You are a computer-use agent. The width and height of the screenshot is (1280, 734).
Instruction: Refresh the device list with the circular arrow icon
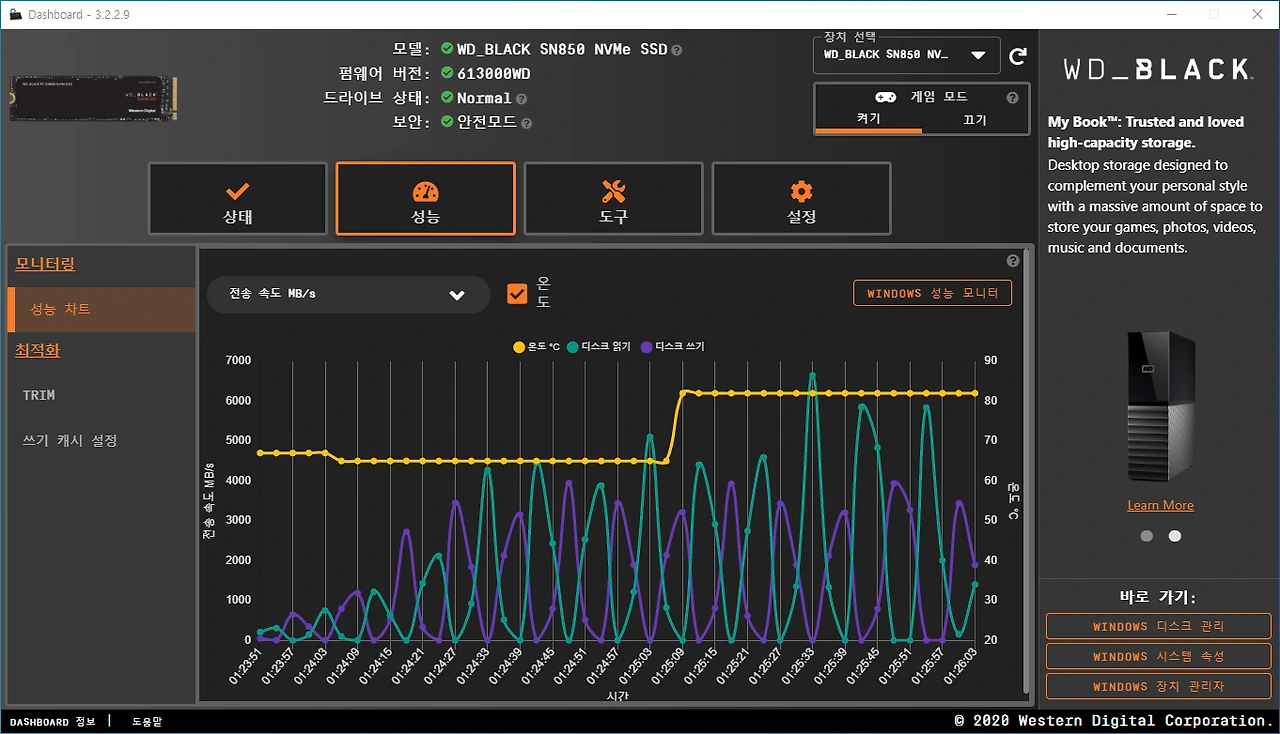pyautogui.click(x=1017, y=55)
